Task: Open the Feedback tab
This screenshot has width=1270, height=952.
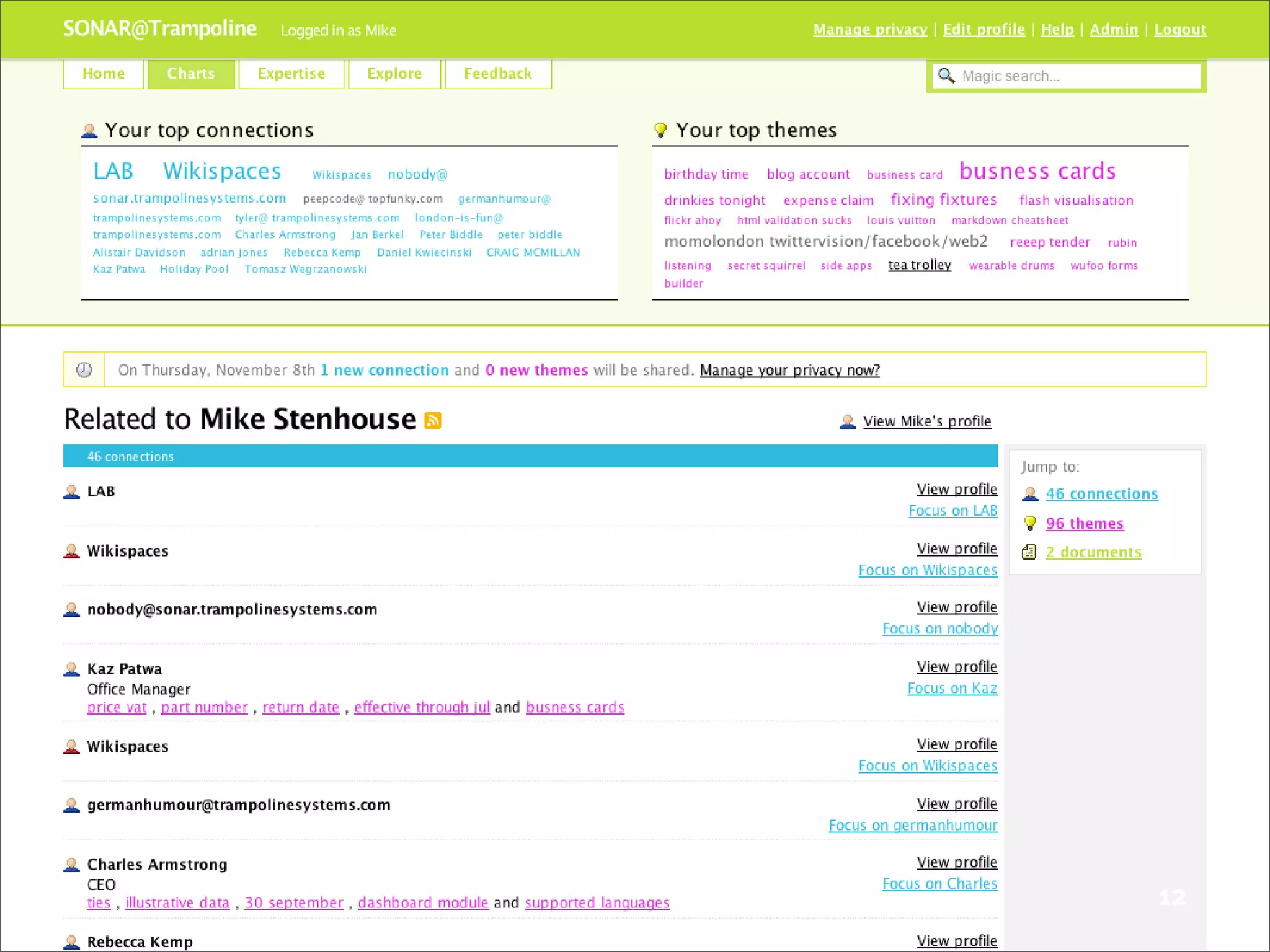Action: pos(498,74)
